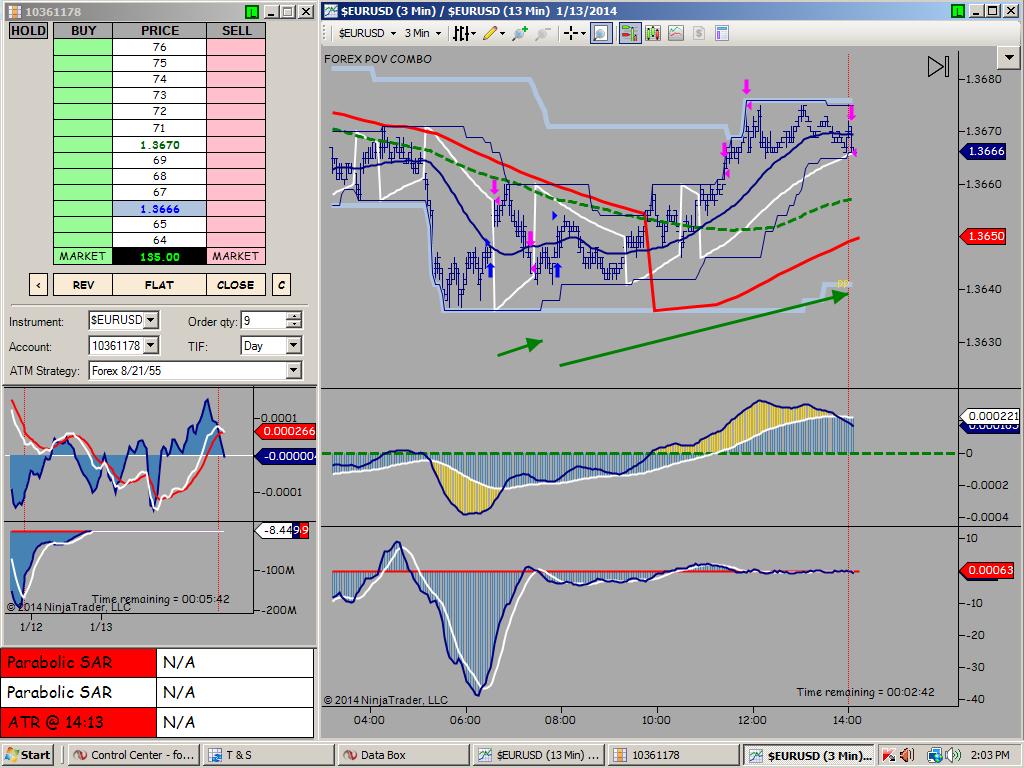Select the crosshair cursor tool
1024x768 pixels.
tap(571, 33)
